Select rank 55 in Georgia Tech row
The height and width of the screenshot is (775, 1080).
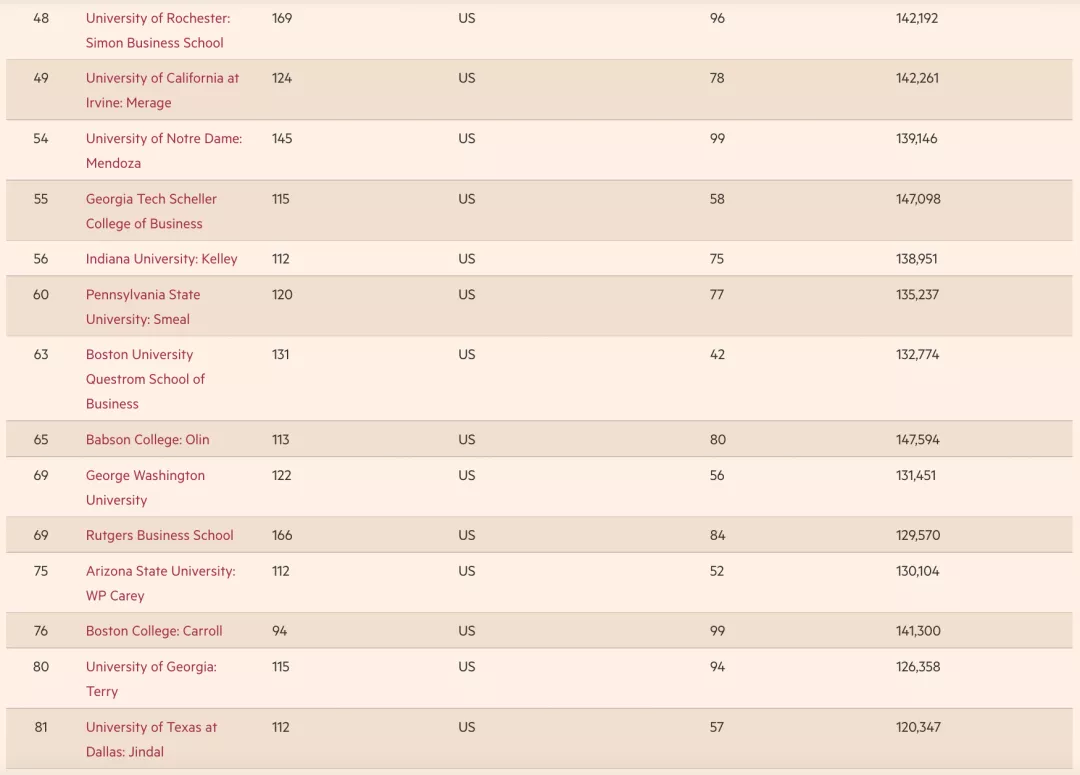pyautogui.click(x=41, y=199)
